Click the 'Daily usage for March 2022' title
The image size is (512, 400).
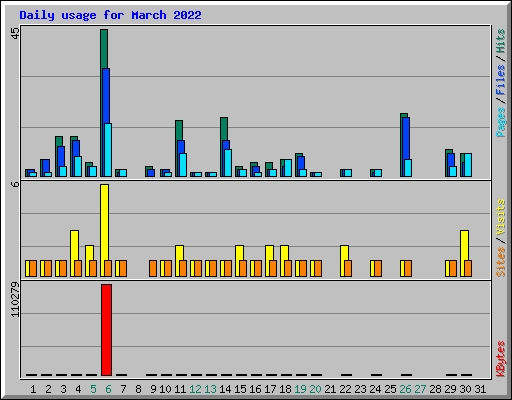tap(110, 15)
